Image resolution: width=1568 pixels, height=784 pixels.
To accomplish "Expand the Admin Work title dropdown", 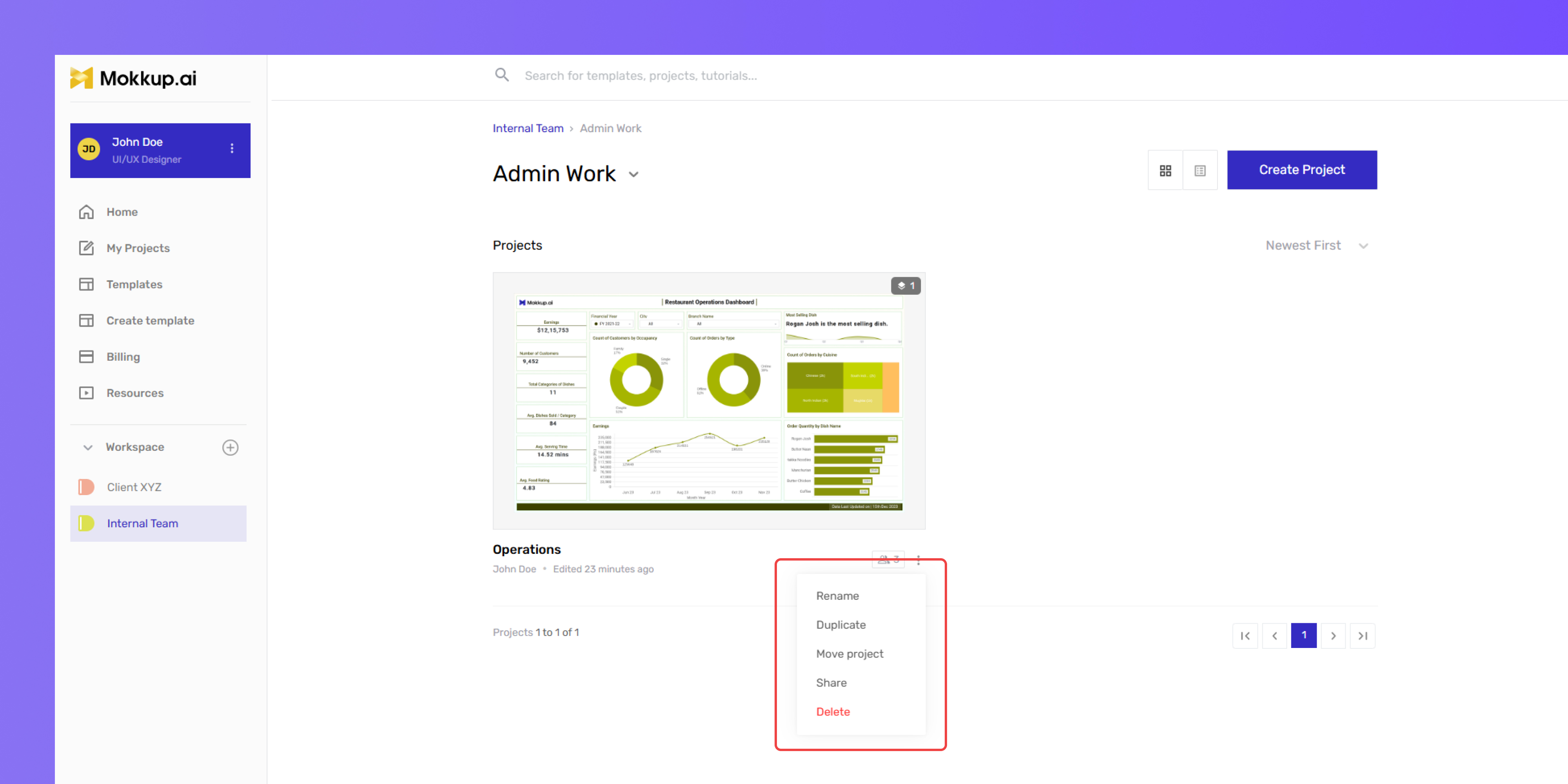I will click(x=633, y=175).
